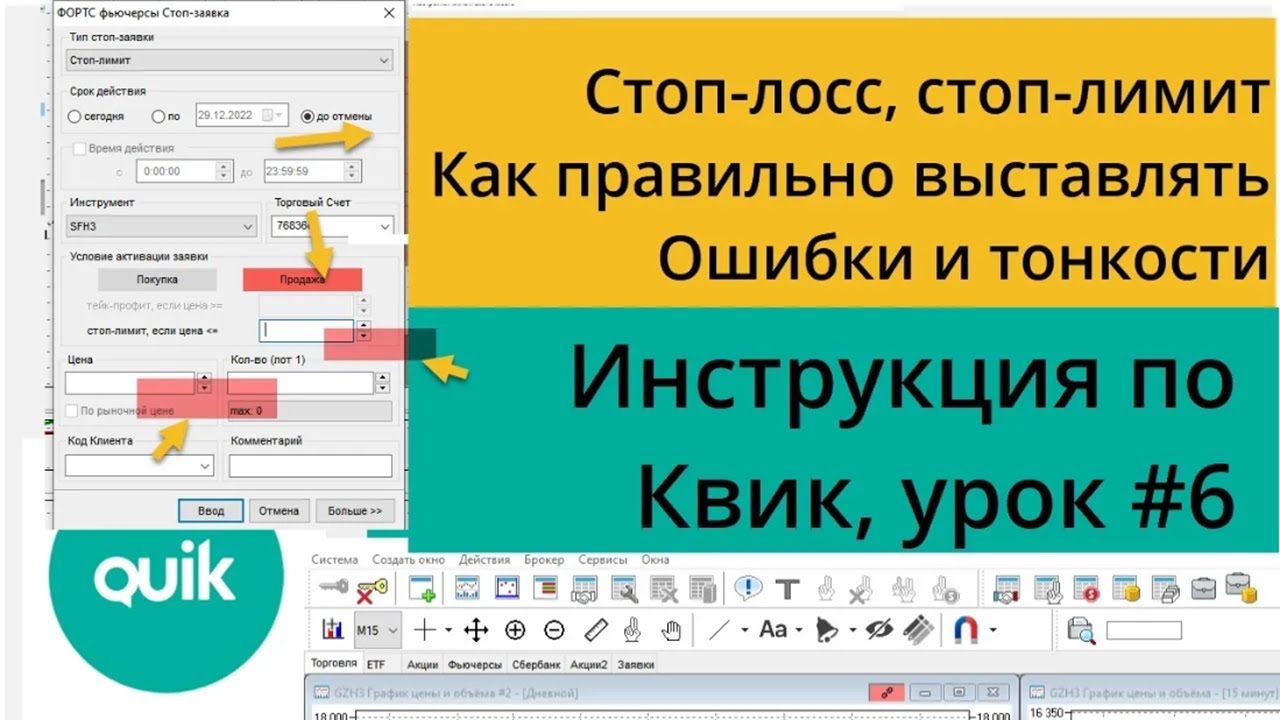1280x720 pixels.
Task: Click the 'Больше >>' button
Action: click(x=355, y=510)
